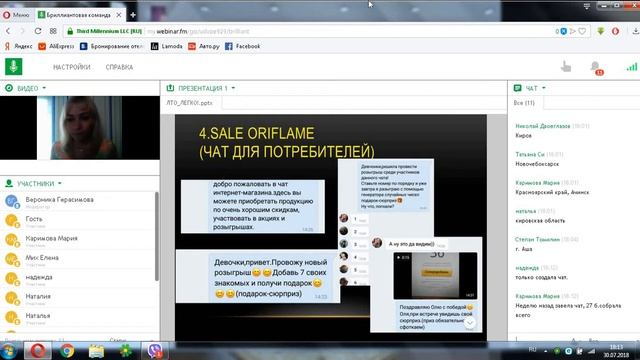
Task: Select the ЛТО_ЛЕГКО!.pptx presentation tab
Action: coord(190,103)
